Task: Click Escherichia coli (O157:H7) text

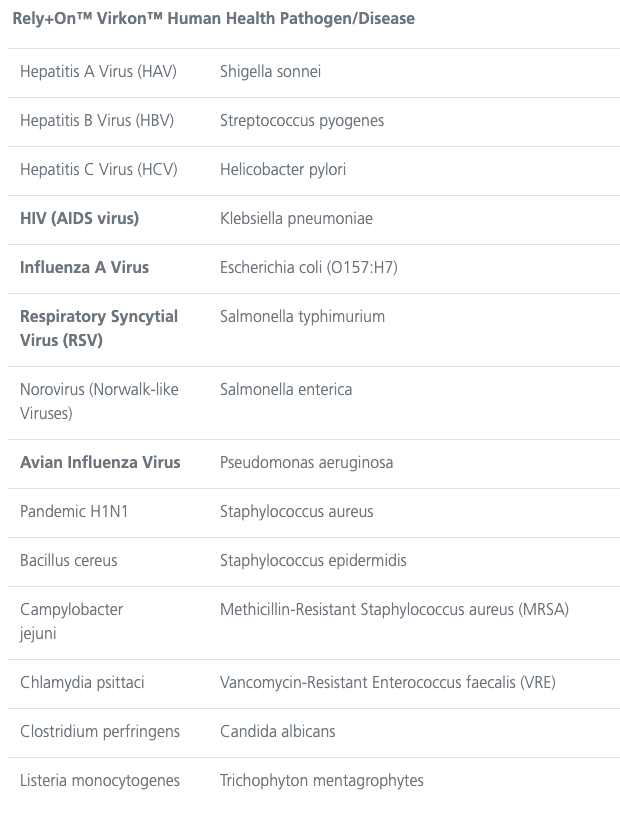Action: pyautogui.click(x=309, y=268)
